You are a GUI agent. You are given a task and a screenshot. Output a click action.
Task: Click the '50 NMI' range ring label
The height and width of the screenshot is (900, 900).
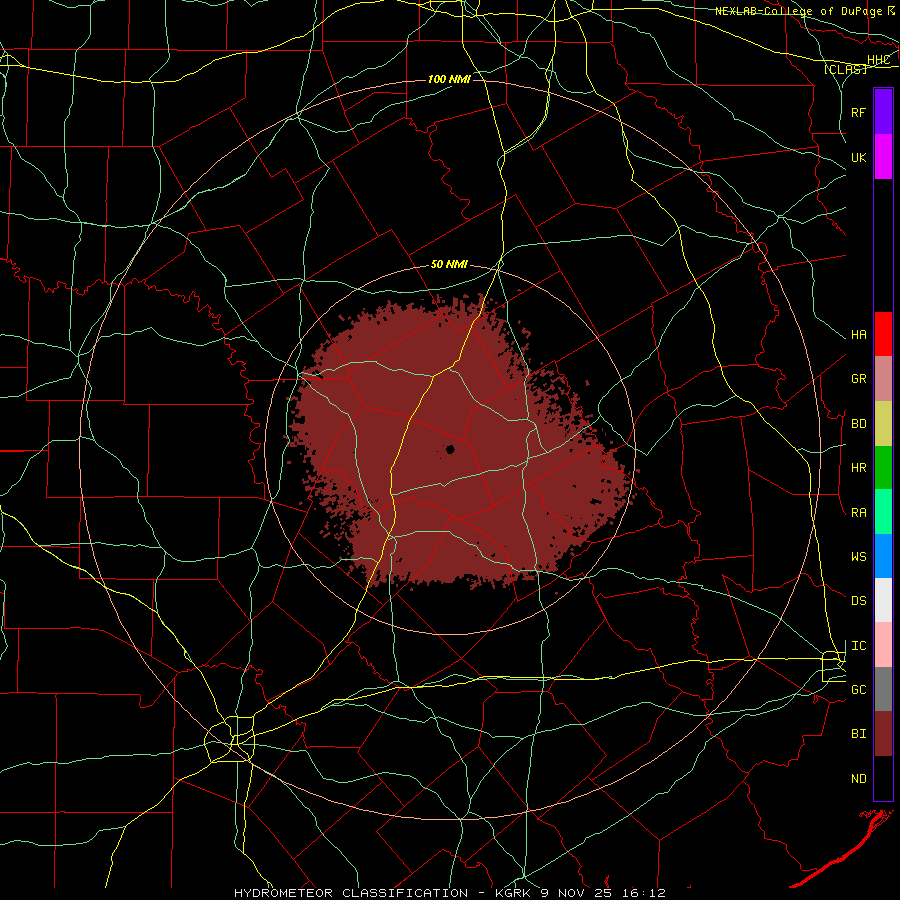click(449, 264)
